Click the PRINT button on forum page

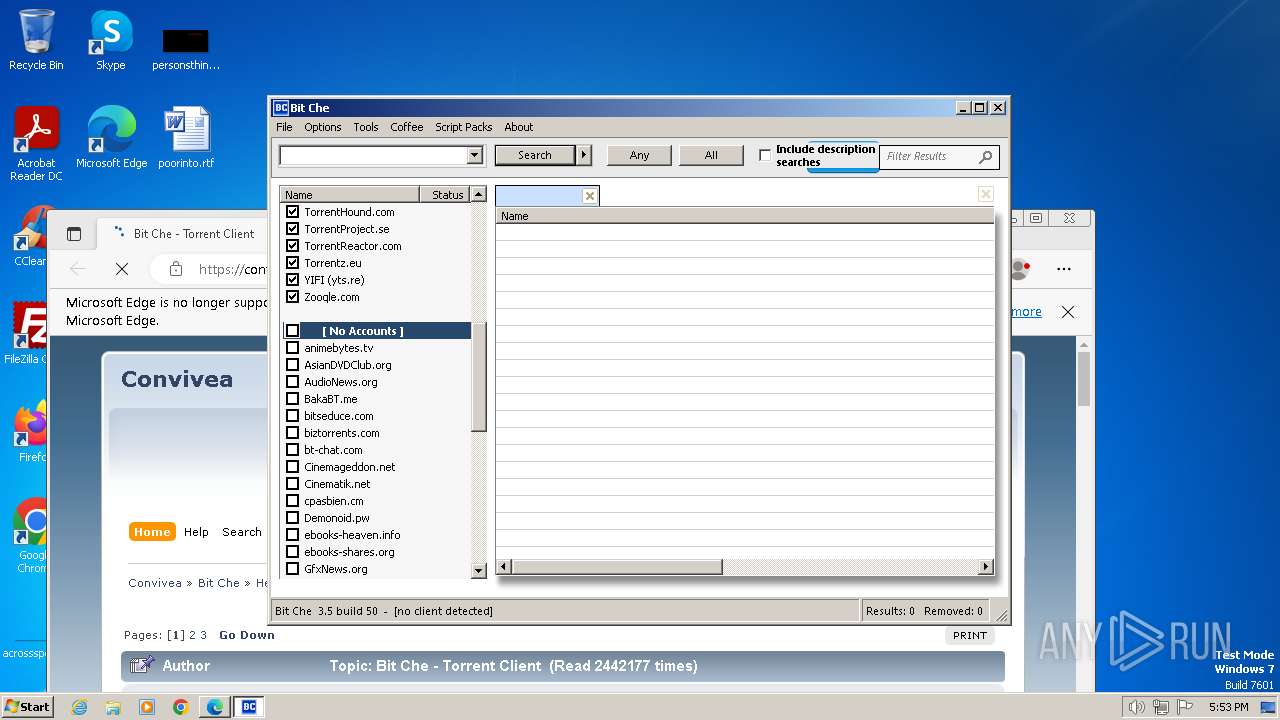click(970, 635)
